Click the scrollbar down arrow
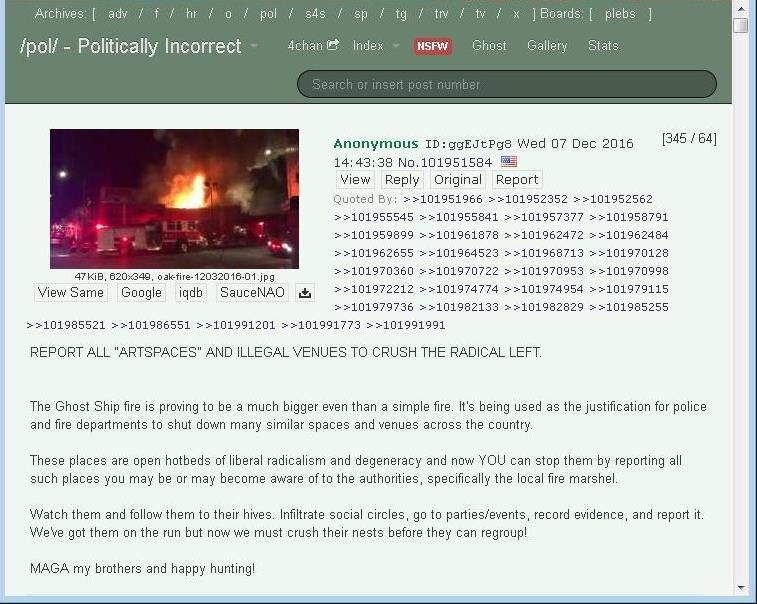 [x=740, y=588]
